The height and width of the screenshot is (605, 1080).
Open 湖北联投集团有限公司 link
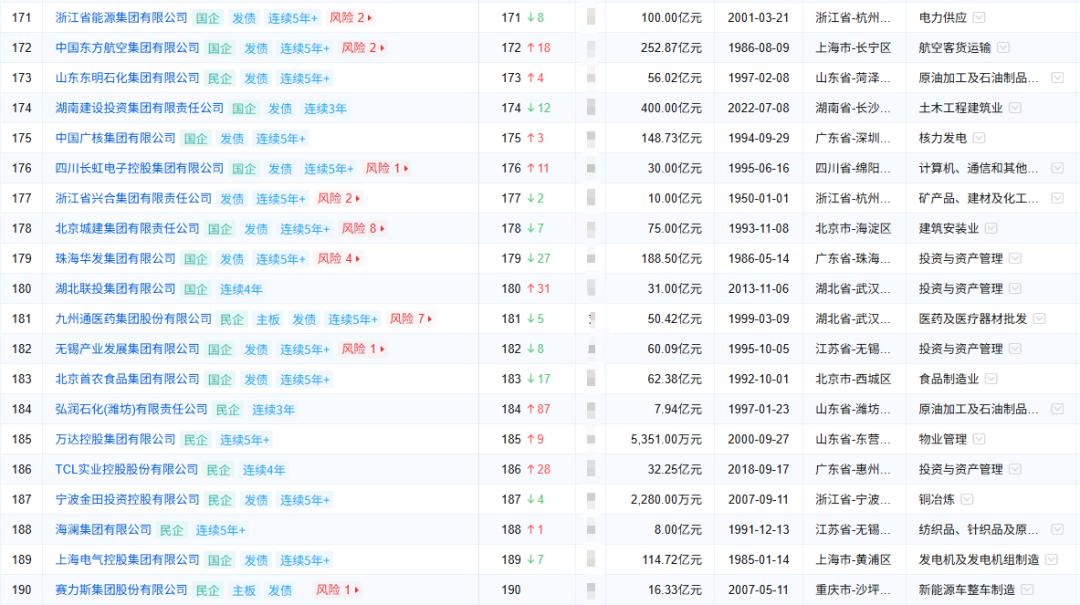(x=115, y=289)
